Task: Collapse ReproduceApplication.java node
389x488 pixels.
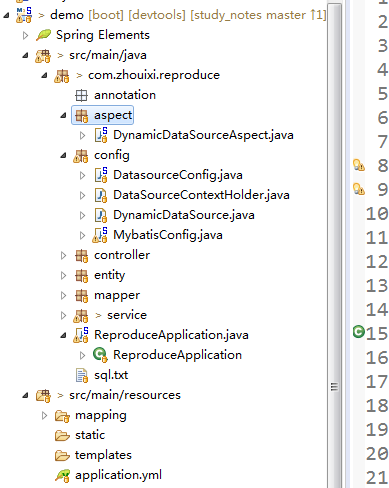Action: point(63,335)
